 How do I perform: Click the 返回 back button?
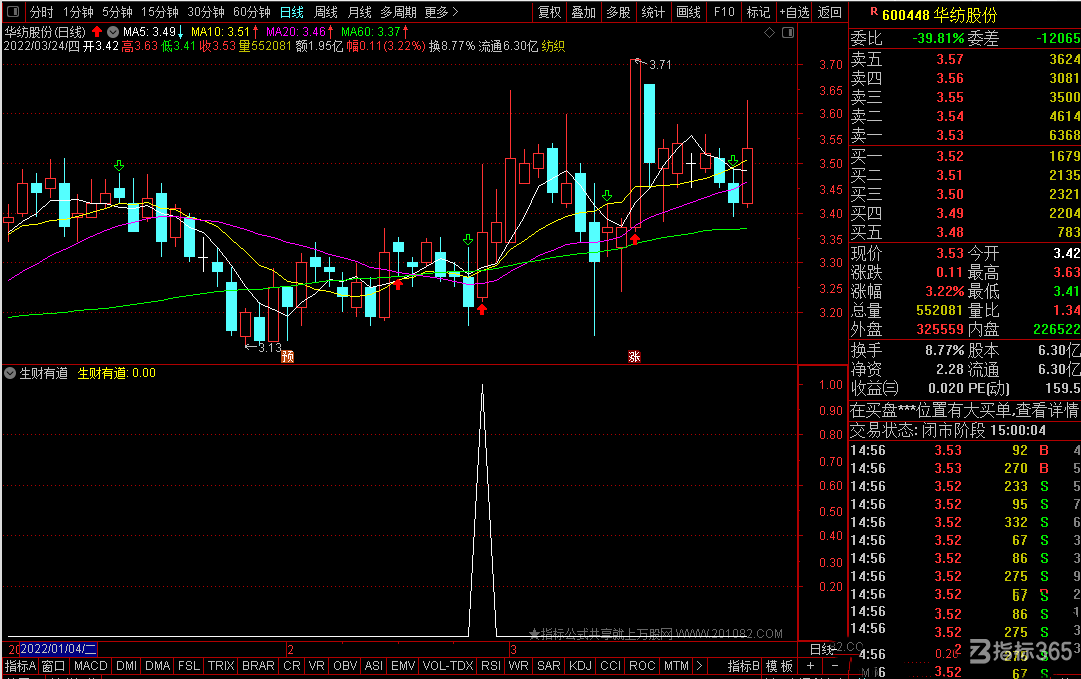pos(829,12)
